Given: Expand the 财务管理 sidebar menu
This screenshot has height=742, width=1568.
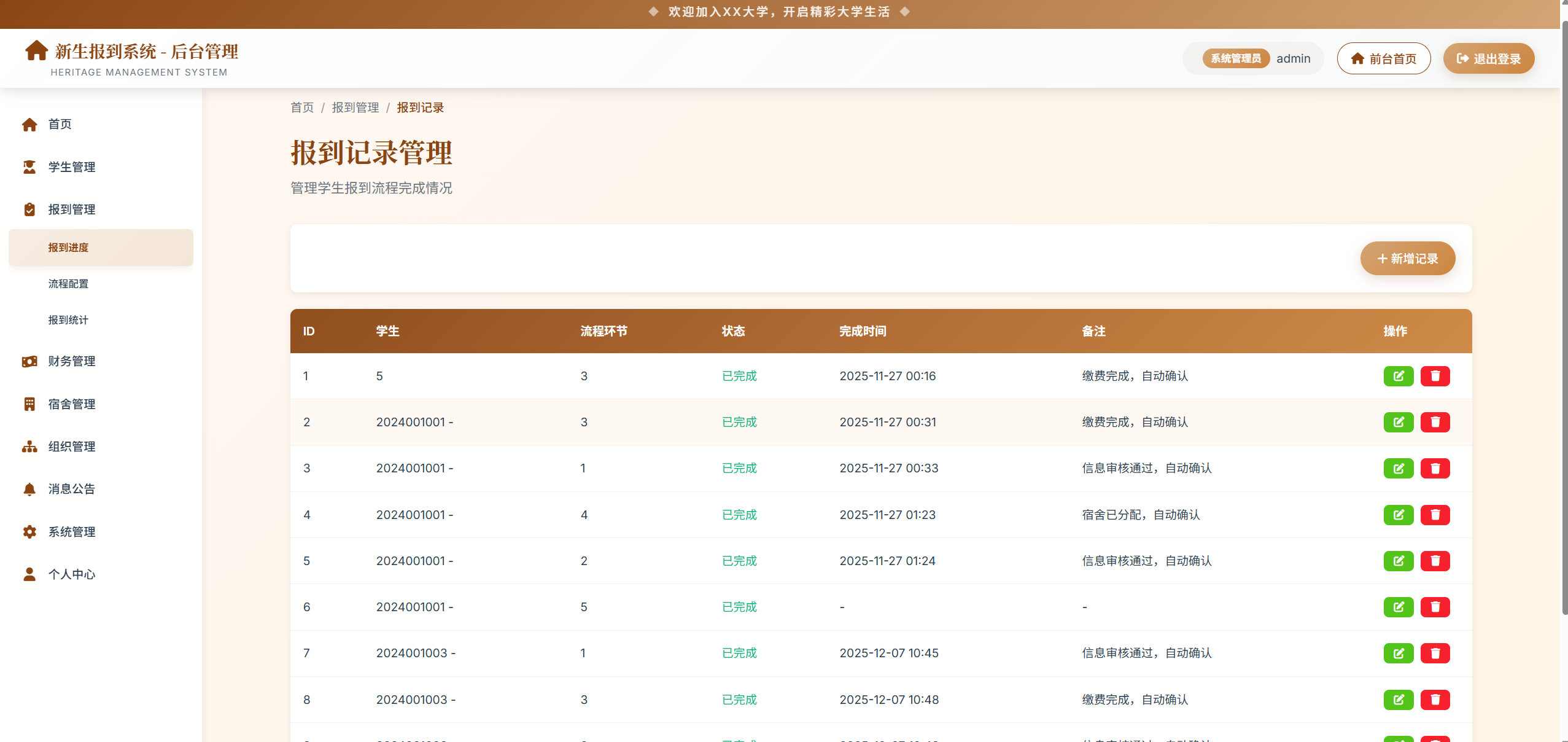Looking at the screenshot, I should click(x=71, y=361).
